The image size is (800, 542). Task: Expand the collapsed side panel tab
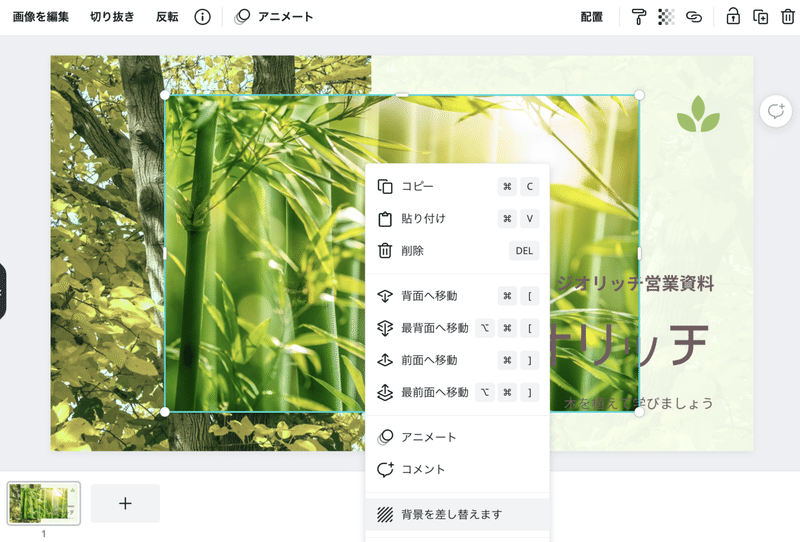(3, 291)
